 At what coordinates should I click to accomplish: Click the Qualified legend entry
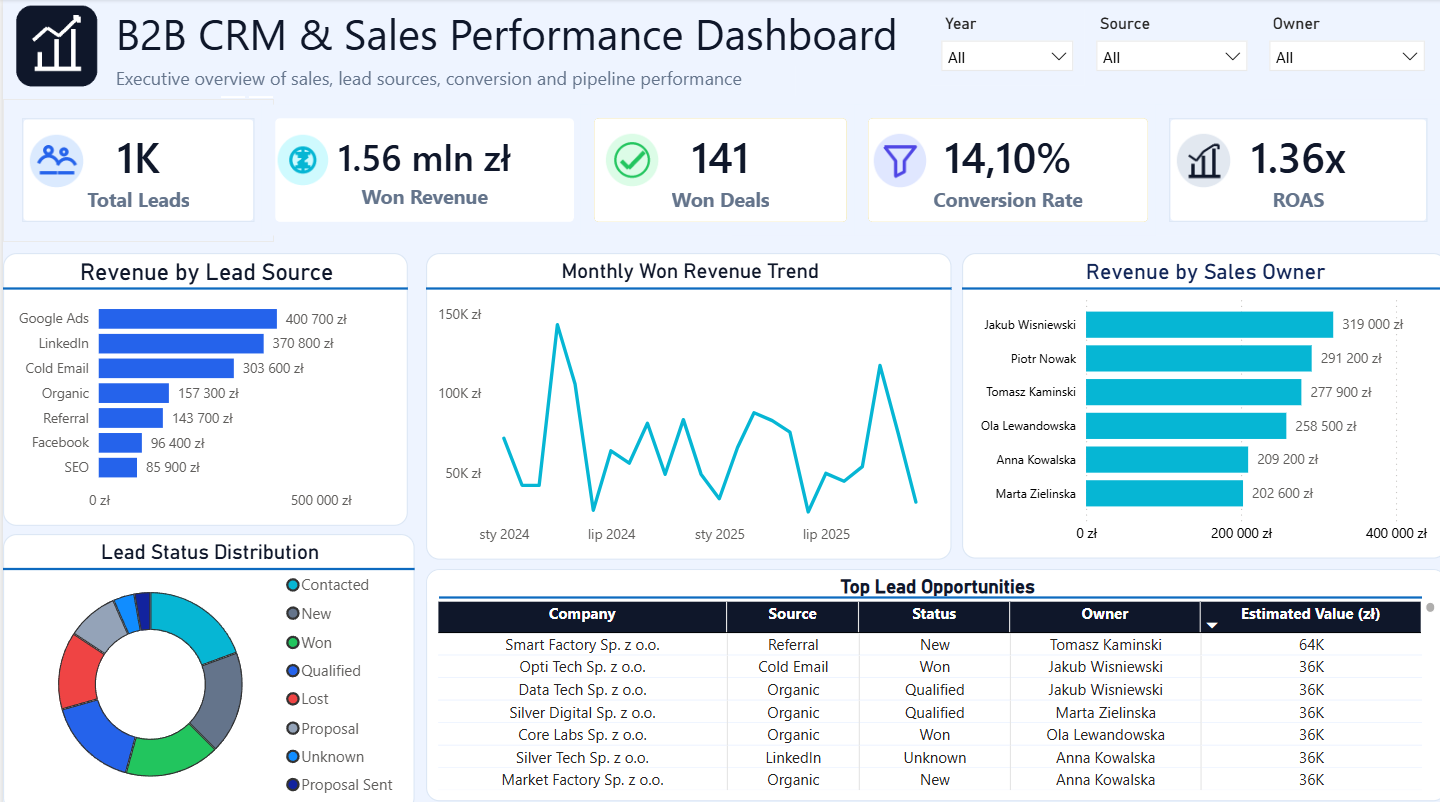[324, 671]
